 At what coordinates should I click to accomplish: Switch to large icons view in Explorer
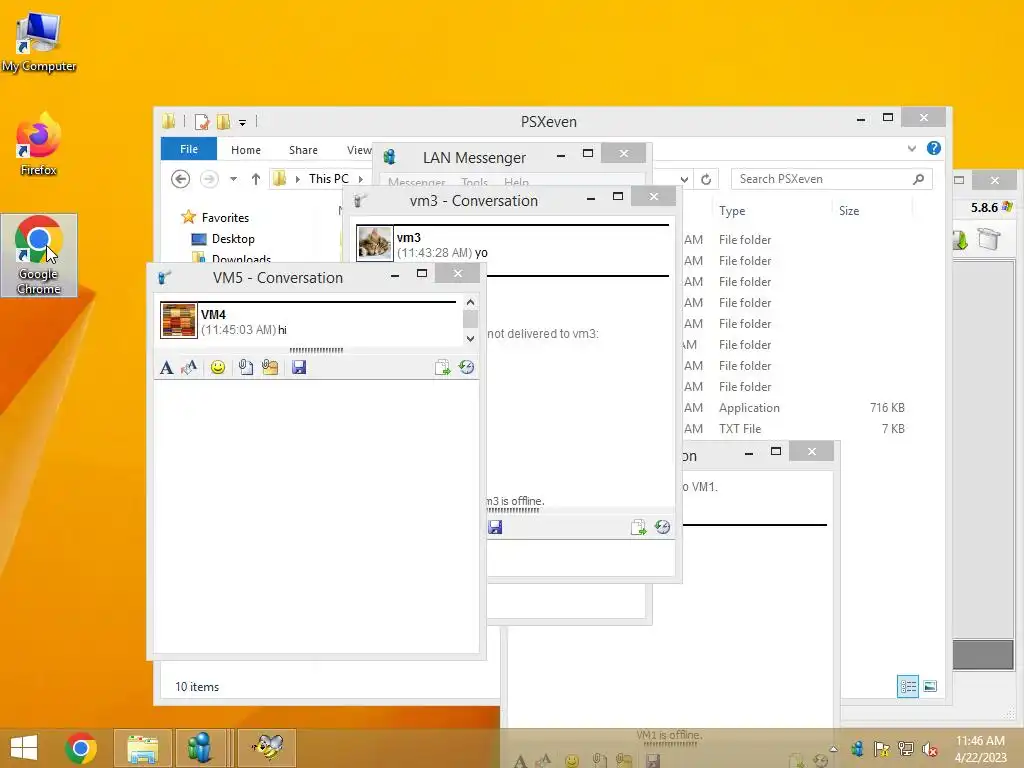(x=930, y=686)
